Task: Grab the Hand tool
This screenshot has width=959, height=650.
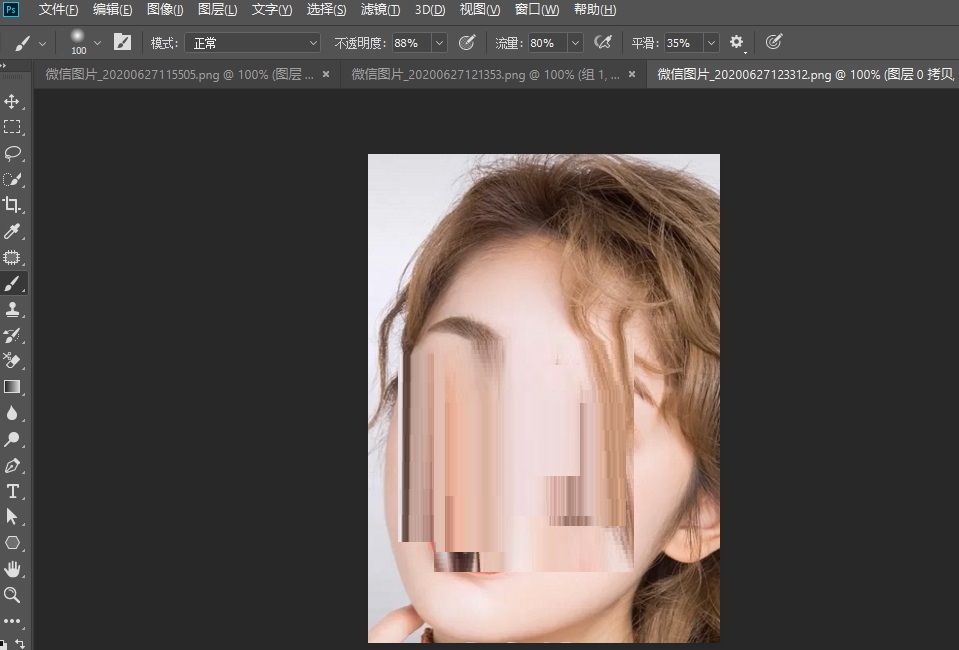Action: 13,569
